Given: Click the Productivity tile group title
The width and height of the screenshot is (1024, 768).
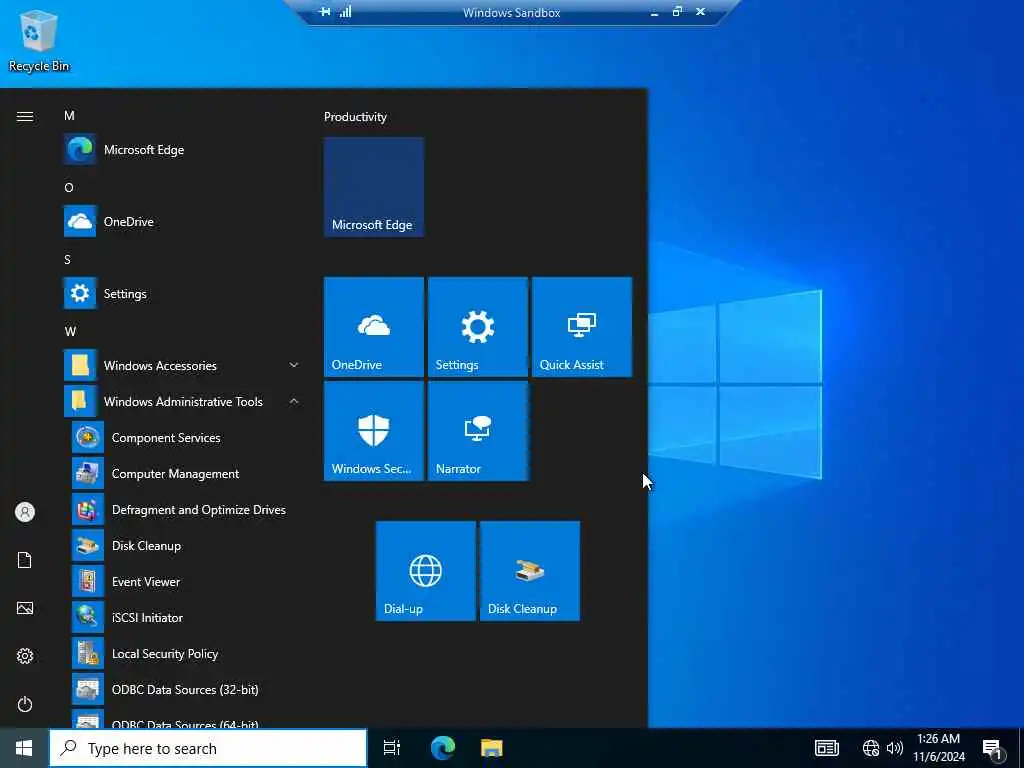Looking at the screenshot, I should [355, 117].
